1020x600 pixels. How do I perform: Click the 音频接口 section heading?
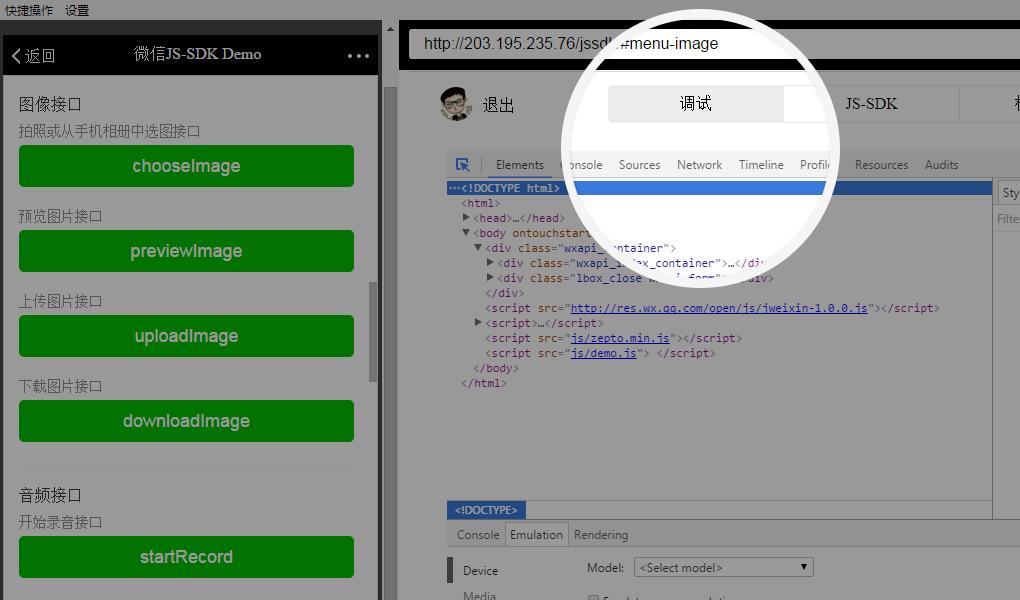pyautogui.click(x=50, y=495)
